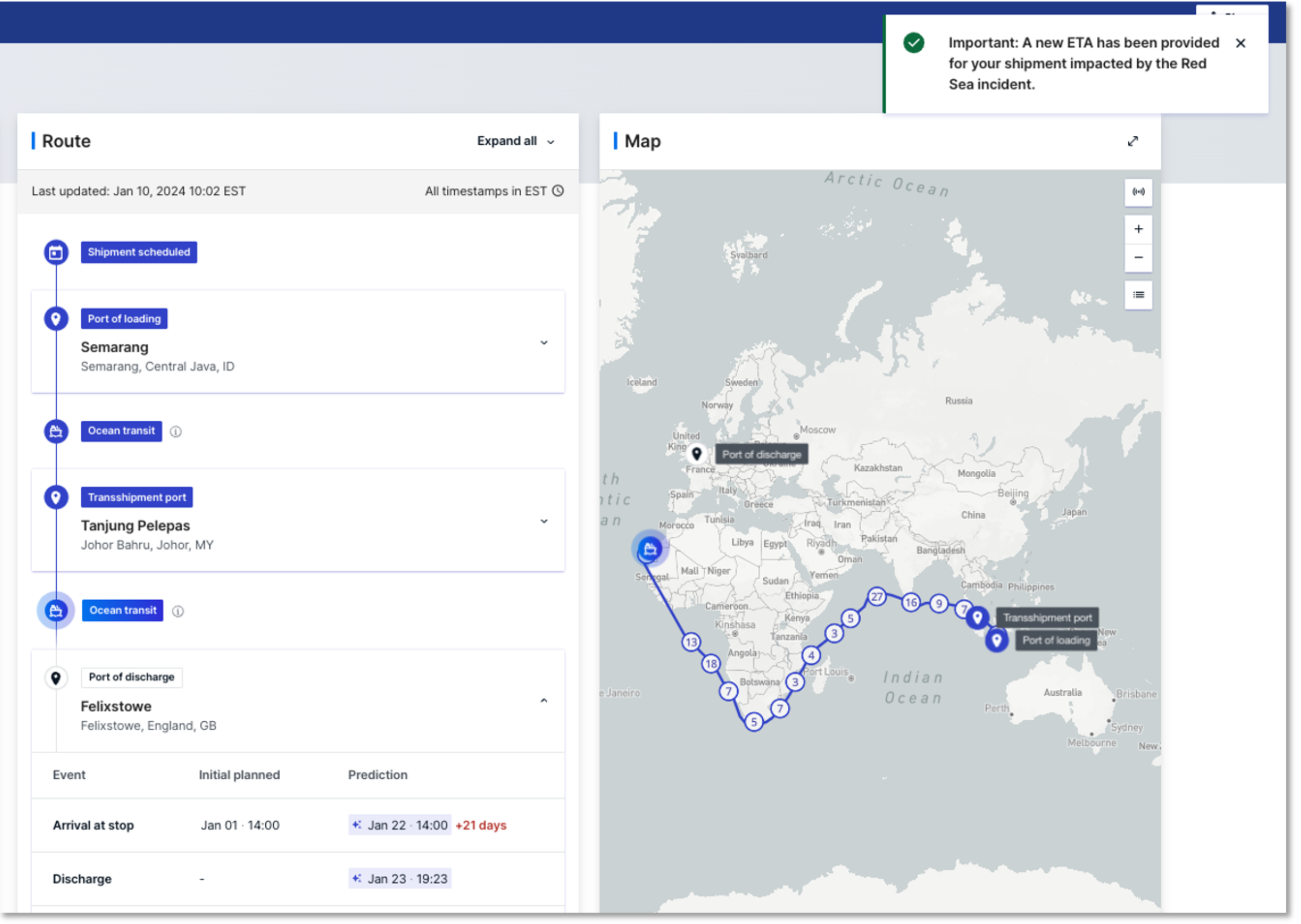The image size is (1301, 924).
Task: Click the Transshipment port badge in route
Action: (x=137, y=498)
